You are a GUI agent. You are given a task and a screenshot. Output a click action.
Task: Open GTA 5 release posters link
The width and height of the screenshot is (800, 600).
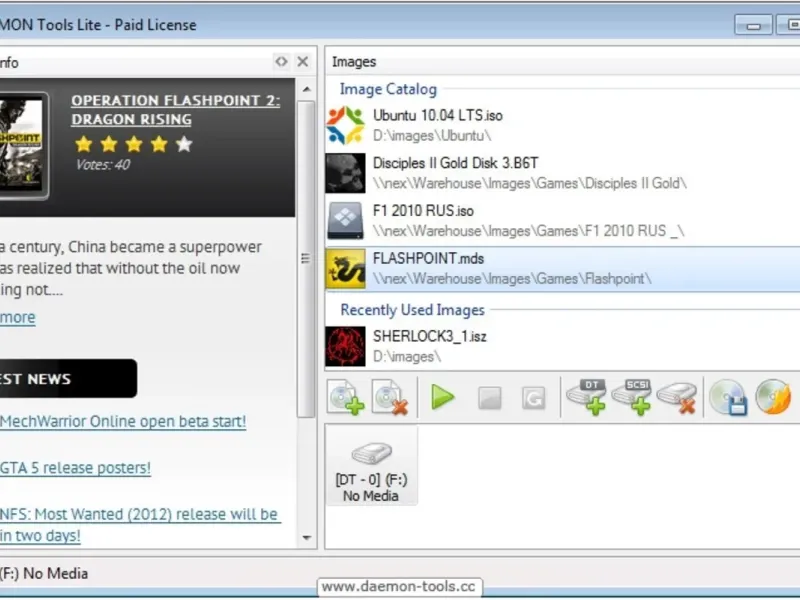(x=76, y=468)
